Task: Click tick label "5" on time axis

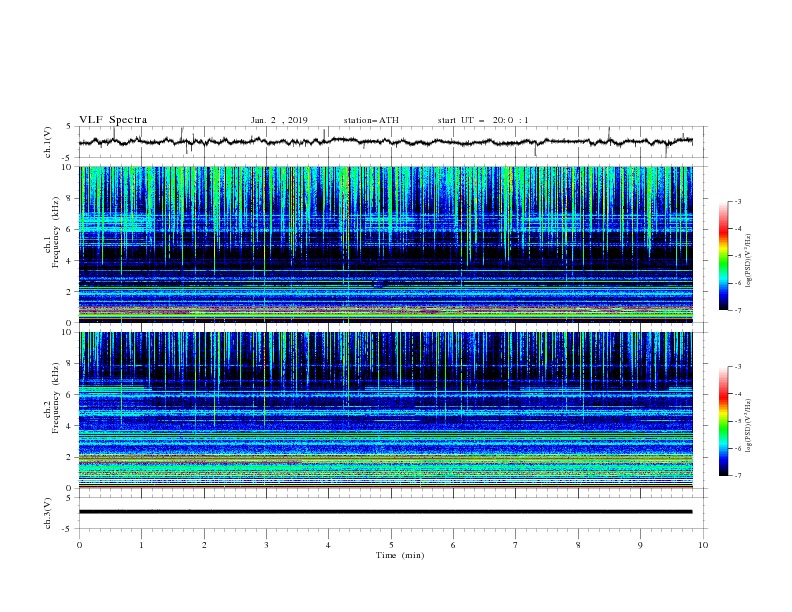Action: [x=391, y=545]
